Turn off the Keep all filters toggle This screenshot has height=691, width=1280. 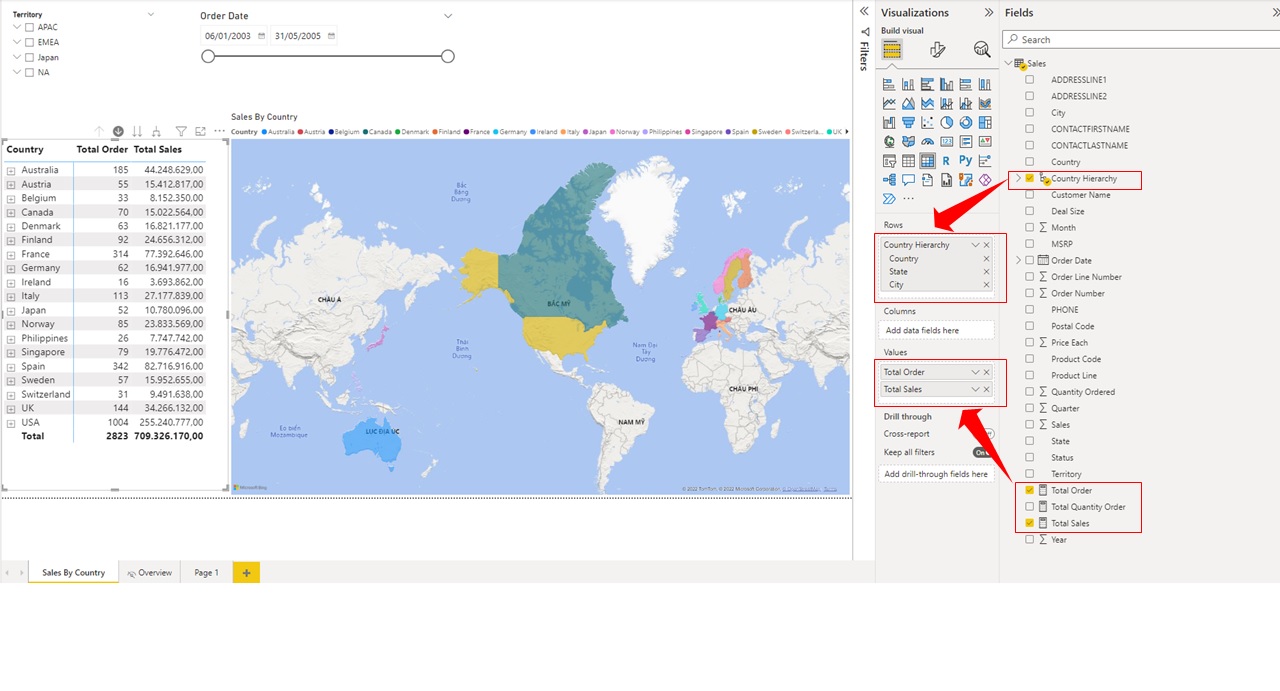tap(981, 452)
